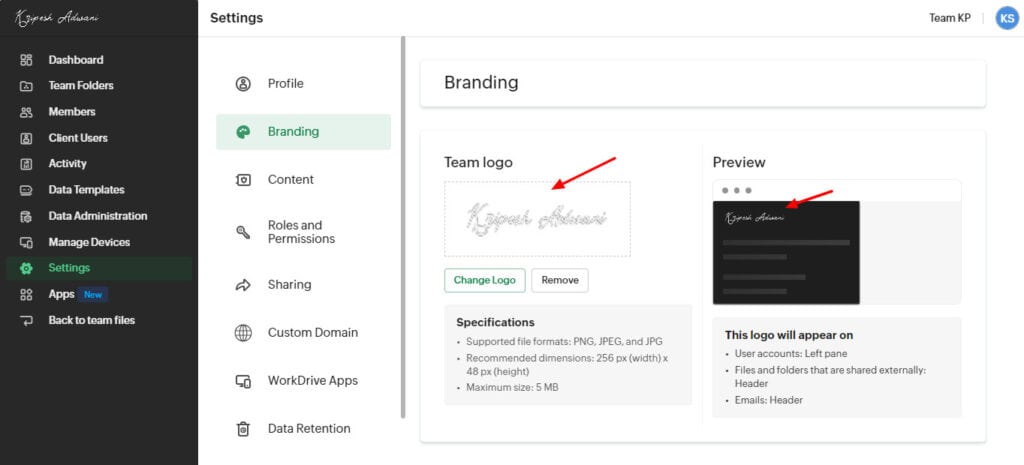Click the New badge beside Apps

[93, 295]
